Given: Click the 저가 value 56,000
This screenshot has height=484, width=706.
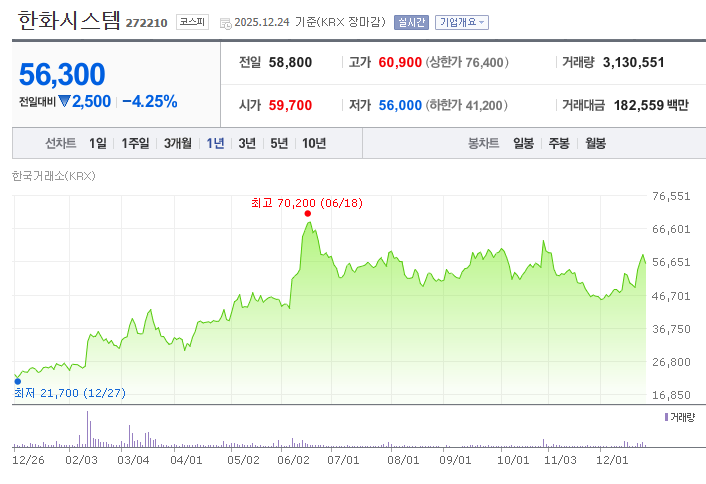Looking at the screenshot, I should click(400, 105).
